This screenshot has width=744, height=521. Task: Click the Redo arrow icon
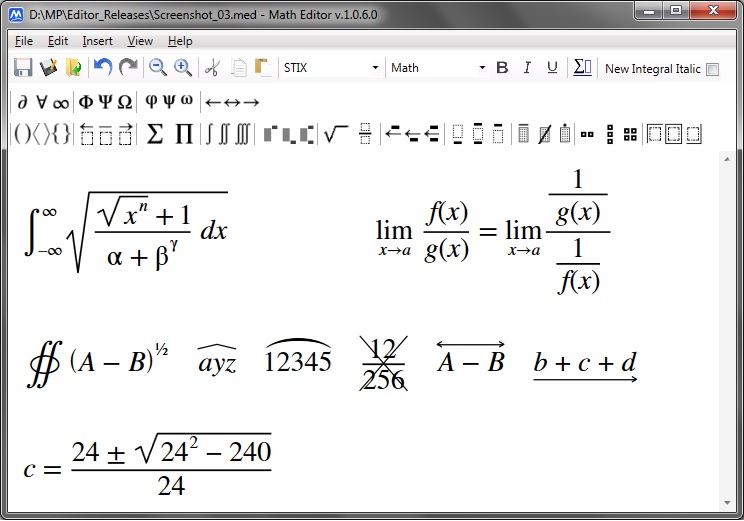(x=128, y=68)
